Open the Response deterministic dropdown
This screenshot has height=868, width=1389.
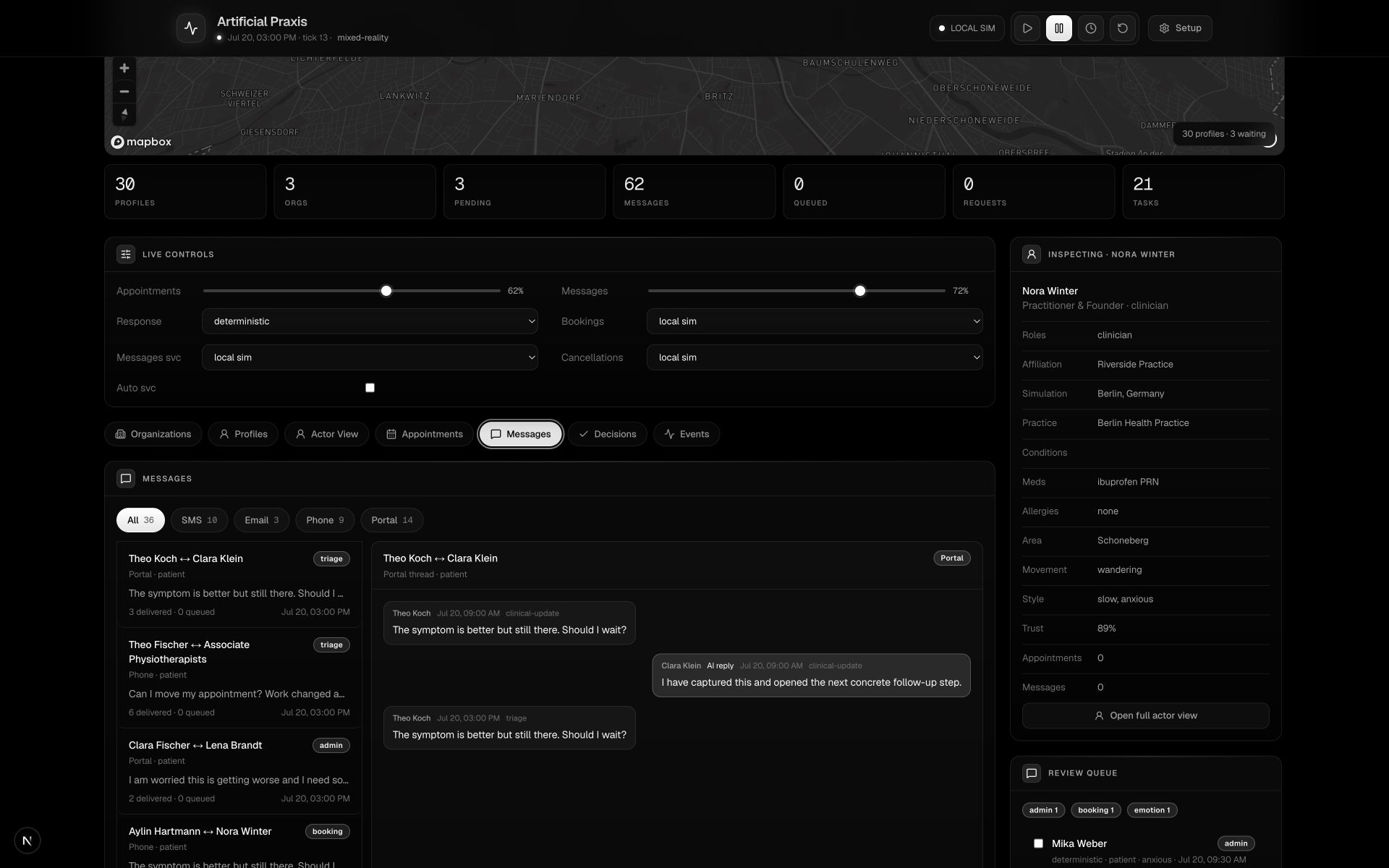pyautogui.click(x=370, y=321)
